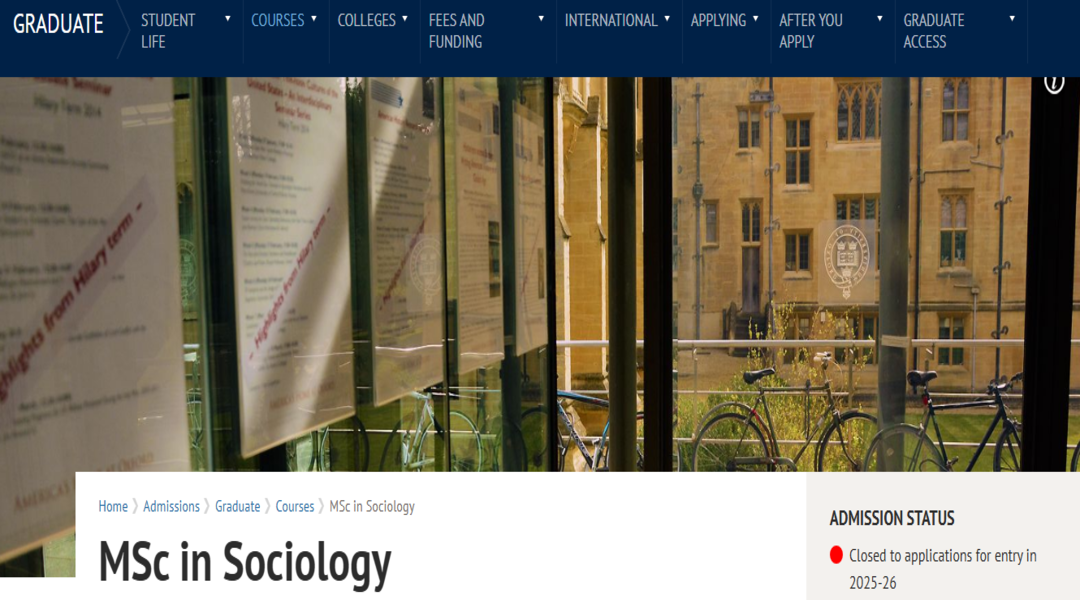Screen dimensions: 1080x600
Task: Open the Admissions breadcrumb link
Action: pyautogui.click(x=172, y=506)
